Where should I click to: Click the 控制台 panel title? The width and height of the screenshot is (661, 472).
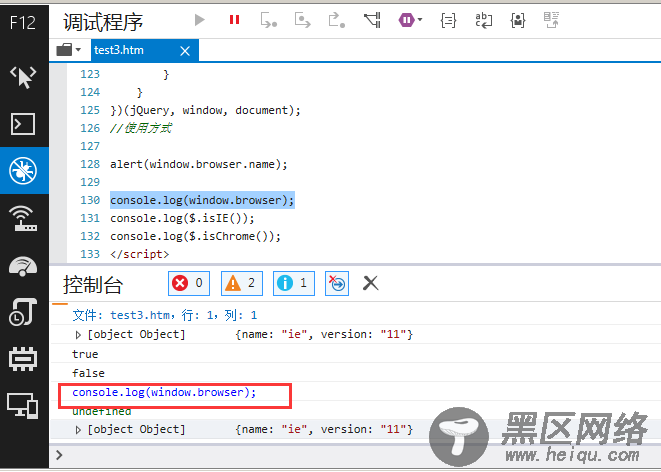click(93, 284)
